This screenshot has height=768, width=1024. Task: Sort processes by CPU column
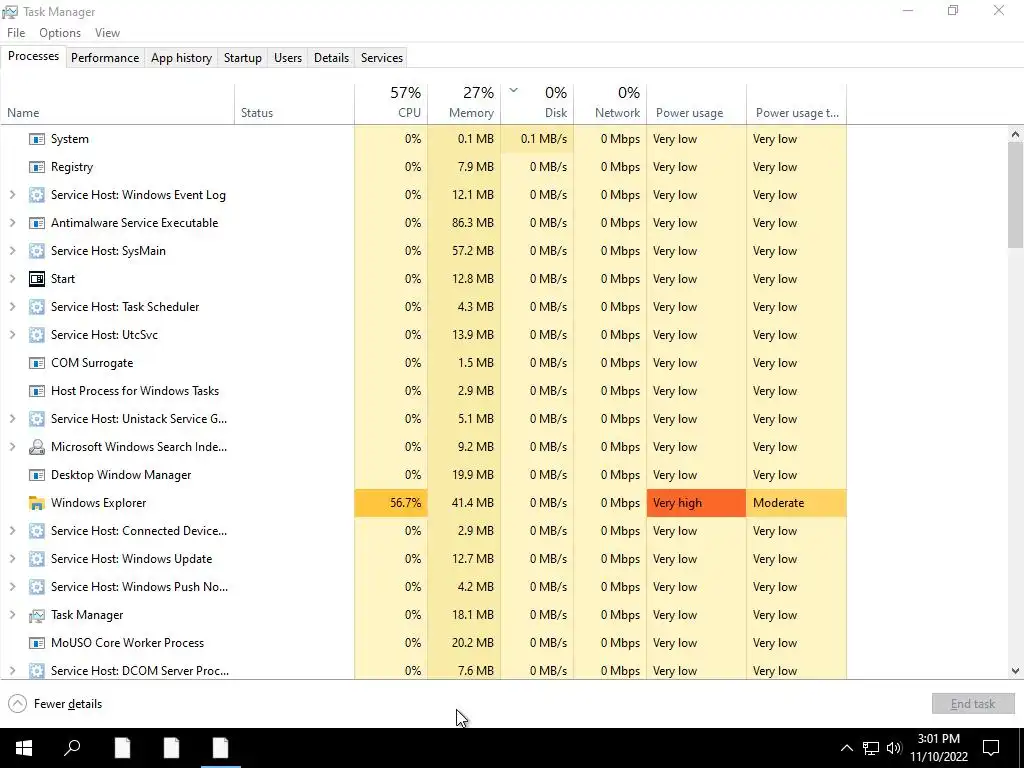click(391, 104)
